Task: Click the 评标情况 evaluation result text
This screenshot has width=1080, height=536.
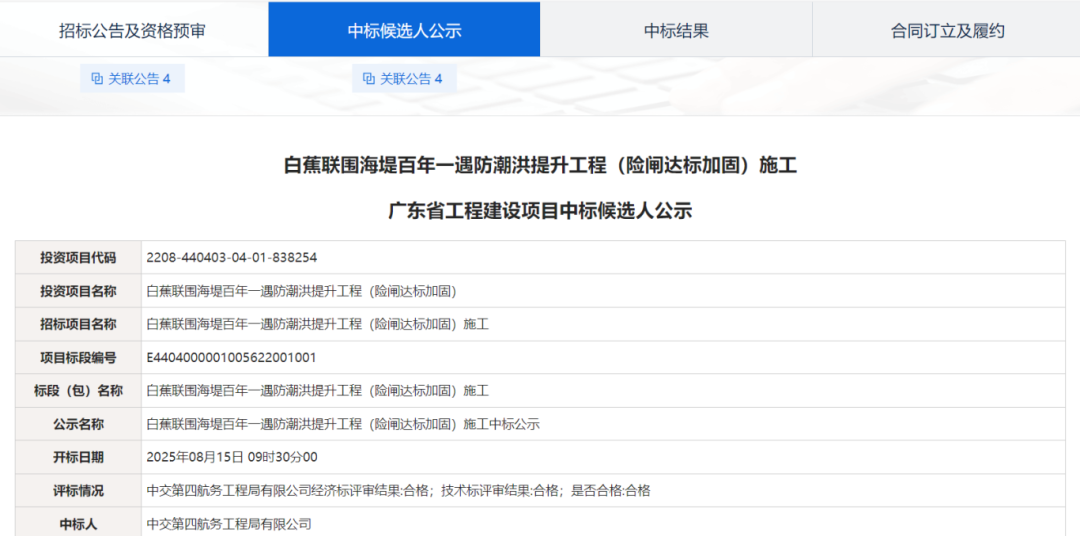Action: tap(398, 490)
